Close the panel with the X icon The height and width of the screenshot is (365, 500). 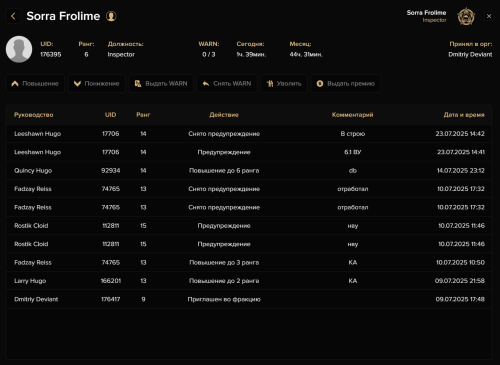(489, 16)
